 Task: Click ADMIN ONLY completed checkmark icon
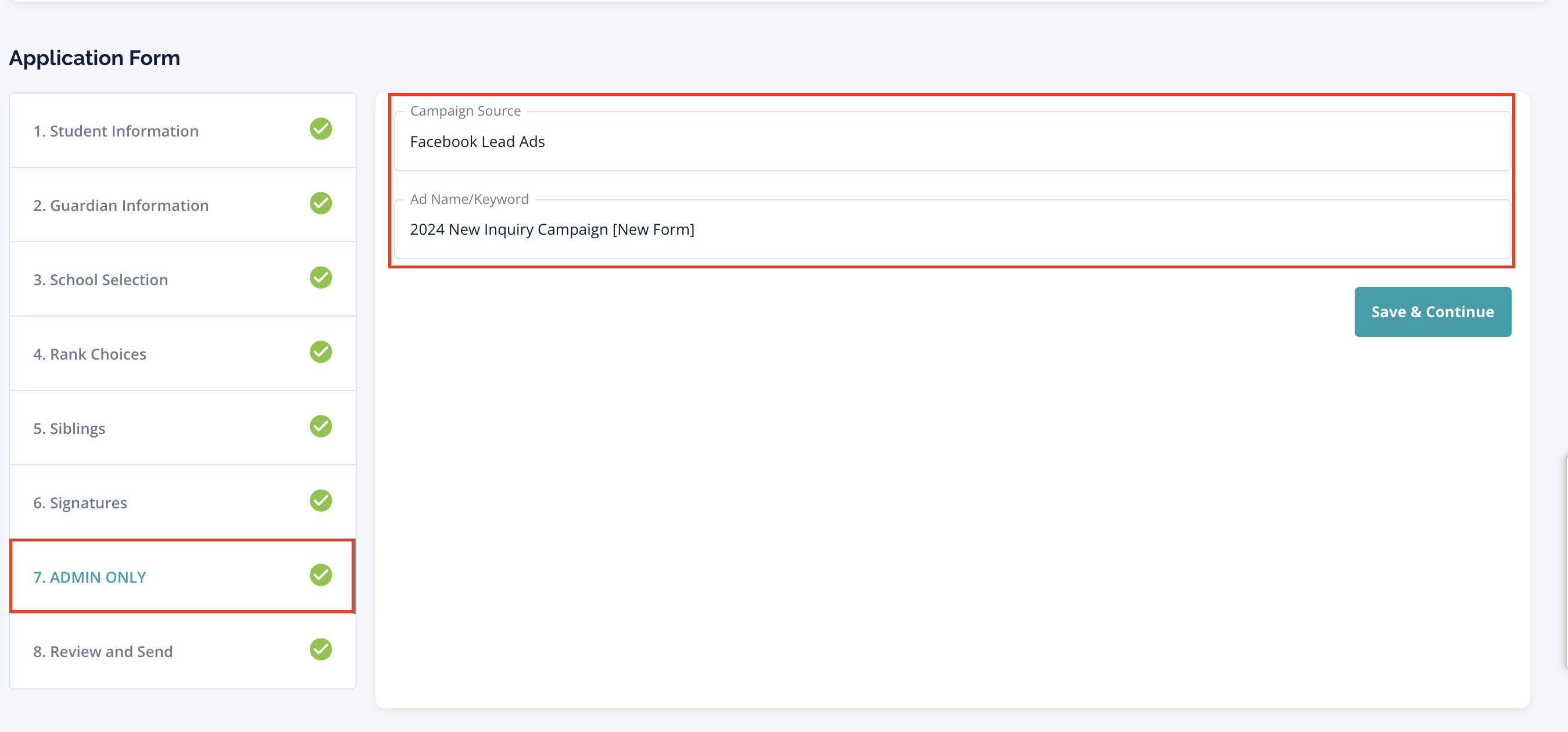coord(321,575)
